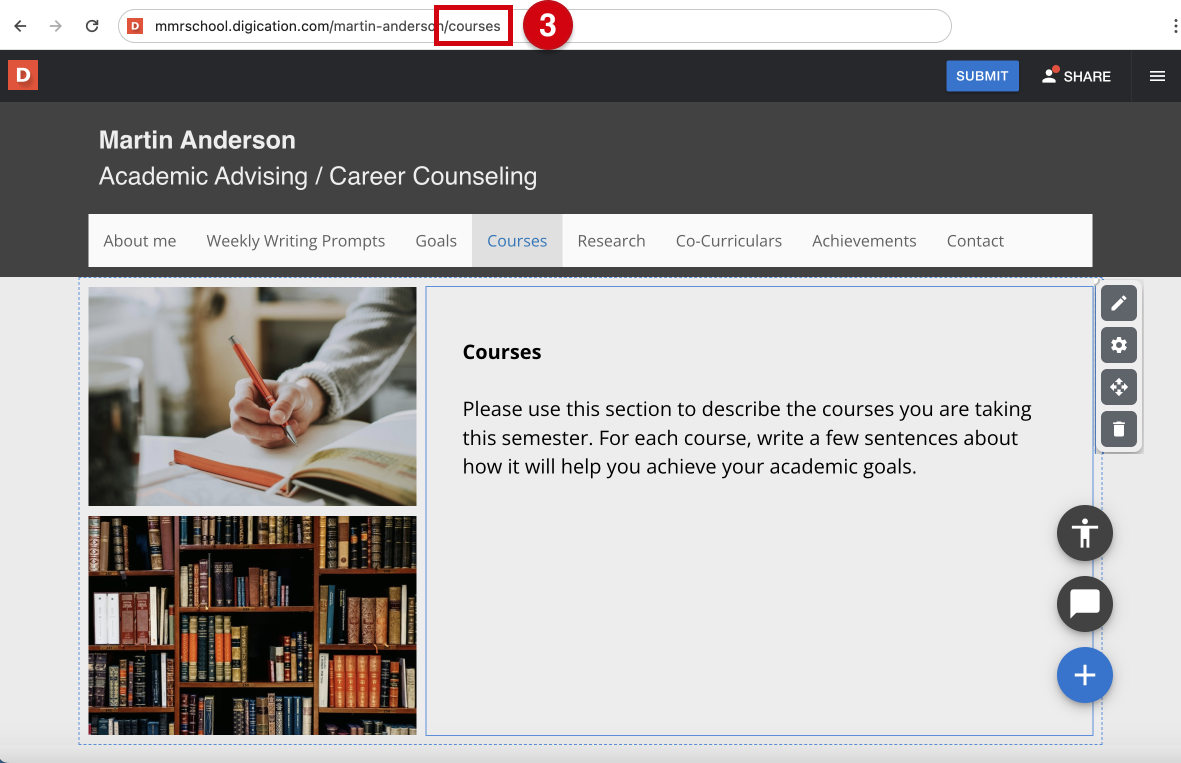The width and height of the screenshot is (1181, 763).
Task: Focus the address bar URL field
Action: pyautogui.click(x=535, y=26)
